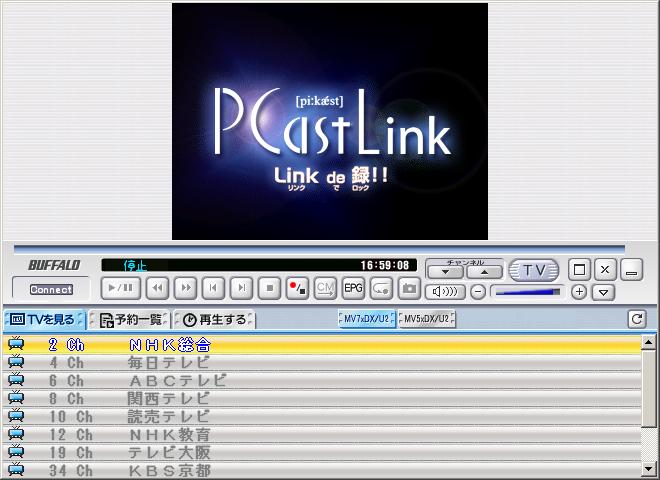Select channel 12 NHK教育
This screenshot has width=660, height=480.
click(x=322, y=435)
